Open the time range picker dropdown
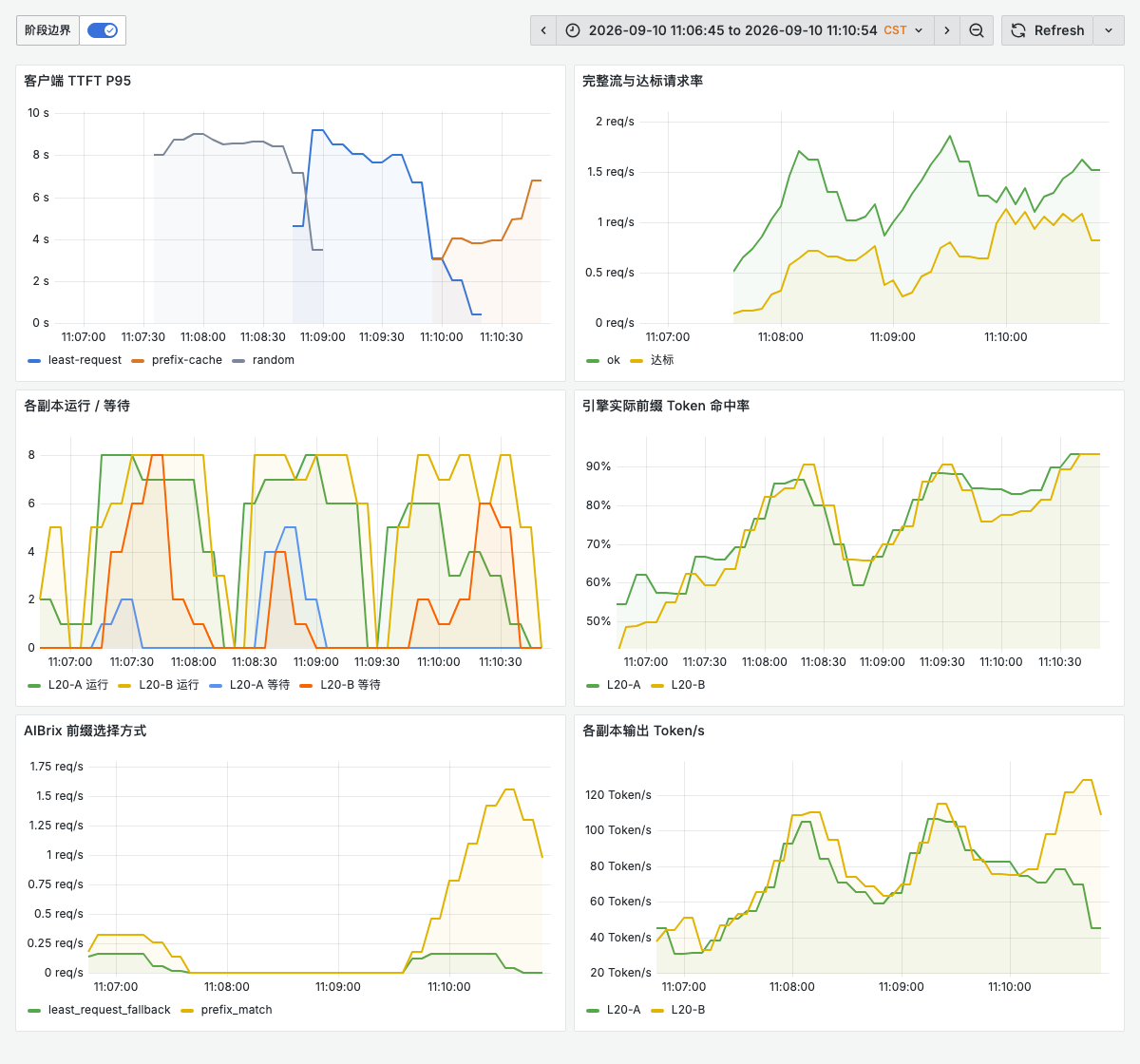 coord(745,30)
